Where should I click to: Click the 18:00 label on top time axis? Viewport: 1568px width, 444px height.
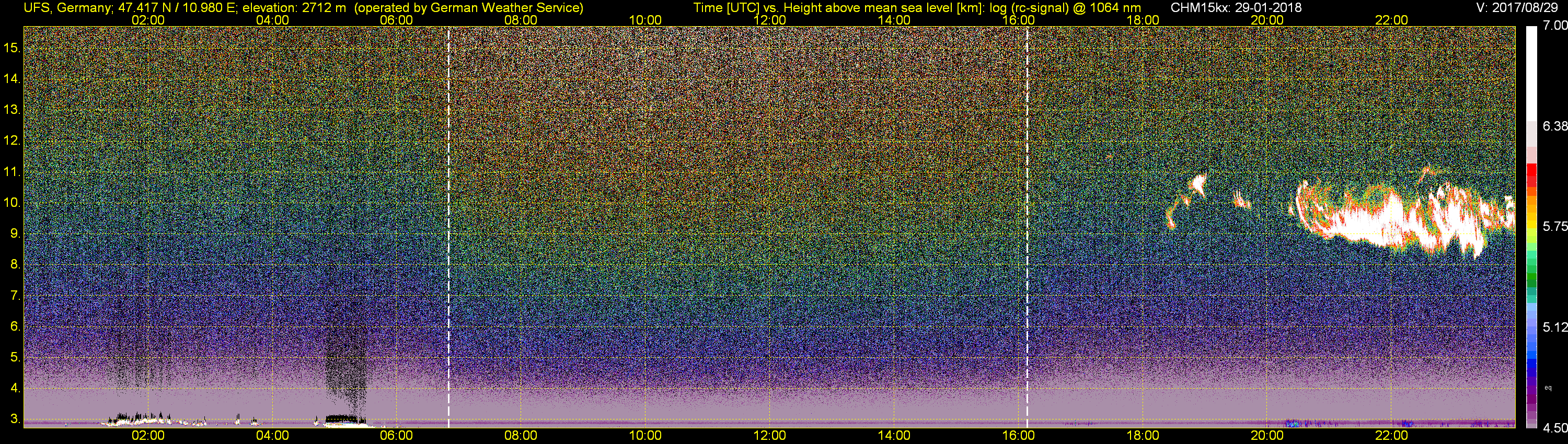[1143, 20]
